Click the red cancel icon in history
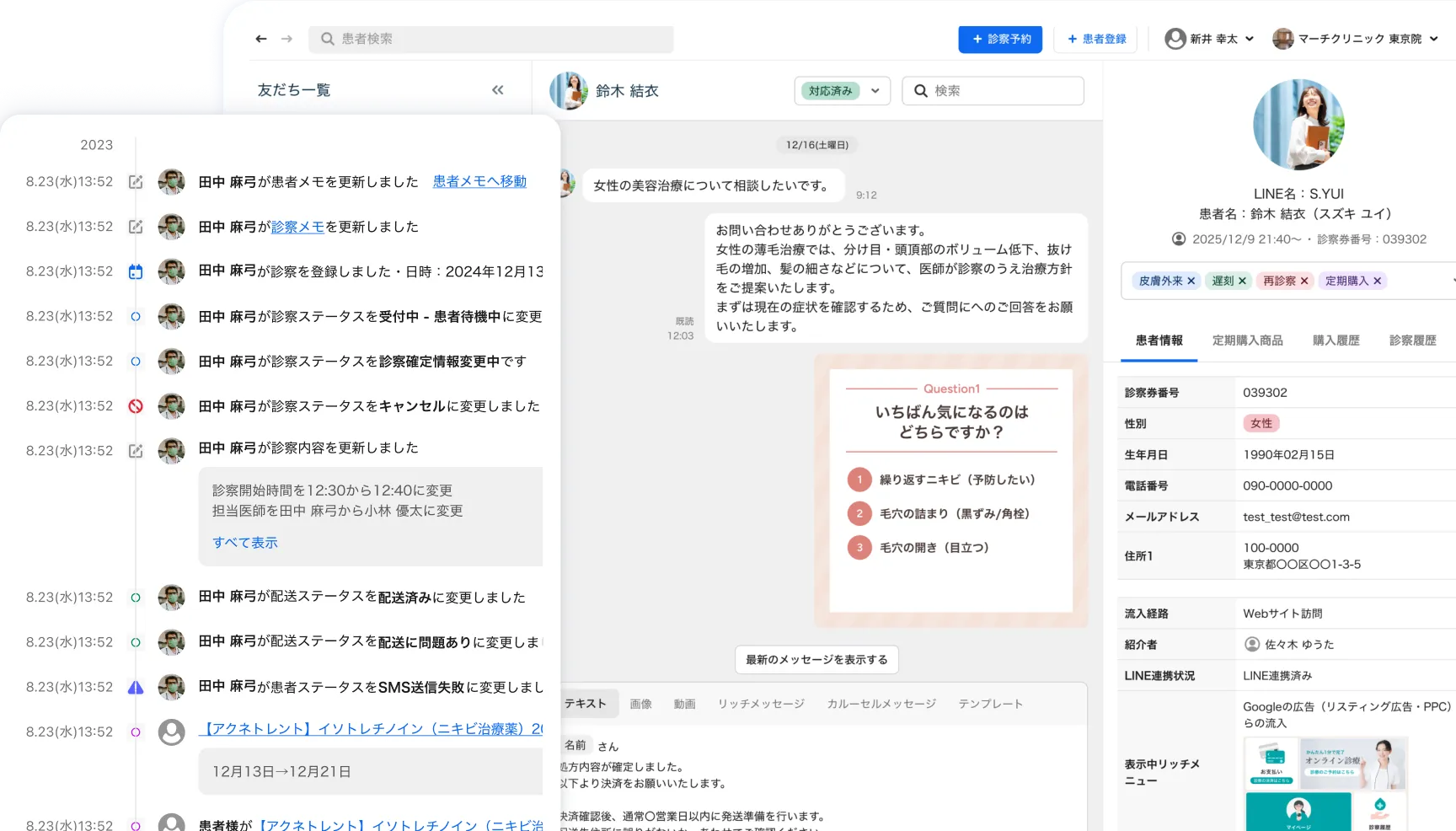1456x831 pixels. 136,406
